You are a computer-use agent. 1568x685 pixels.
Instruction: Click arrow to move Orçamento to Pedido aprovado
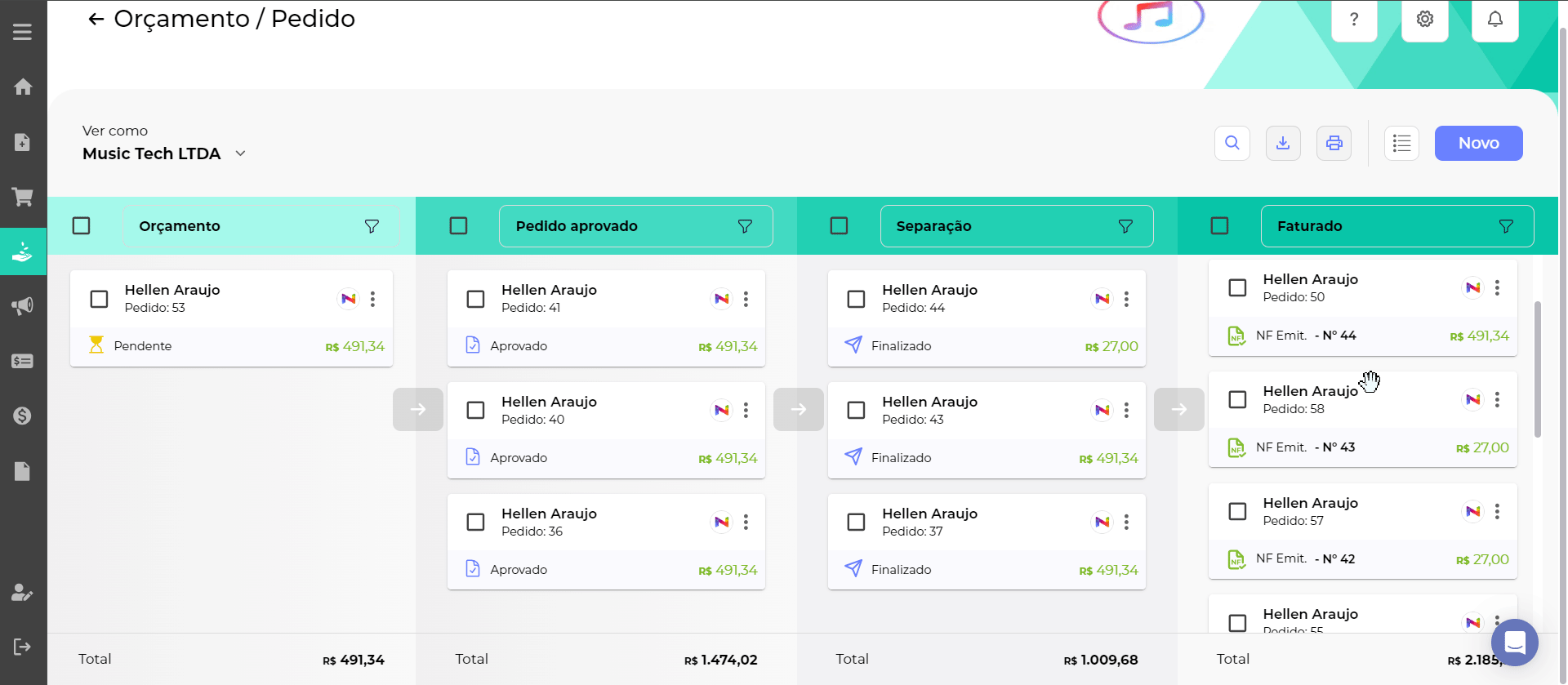point(417,409)
